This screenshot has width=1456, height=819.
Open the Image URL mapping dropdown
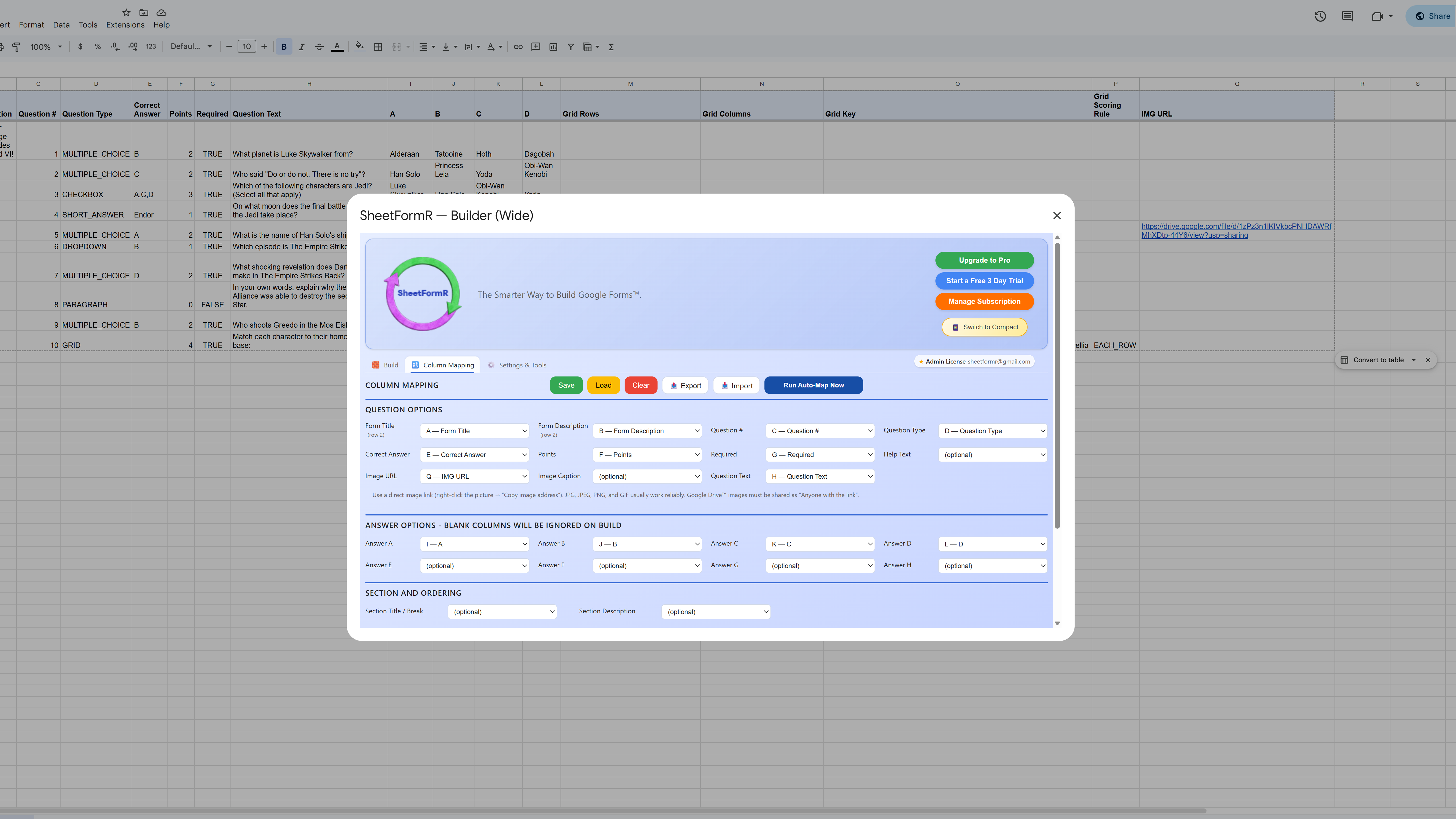pos(474,476)
